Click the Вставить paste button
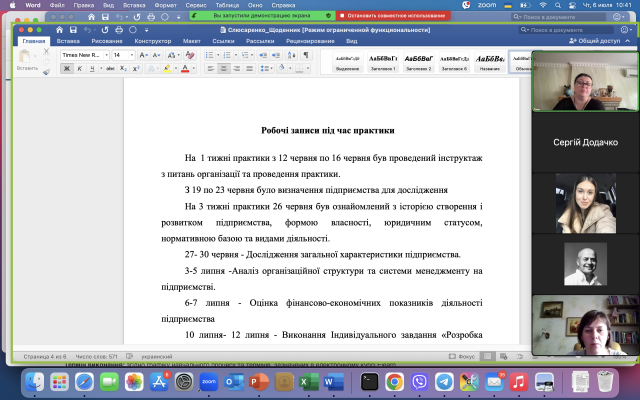 click(27, 60)
